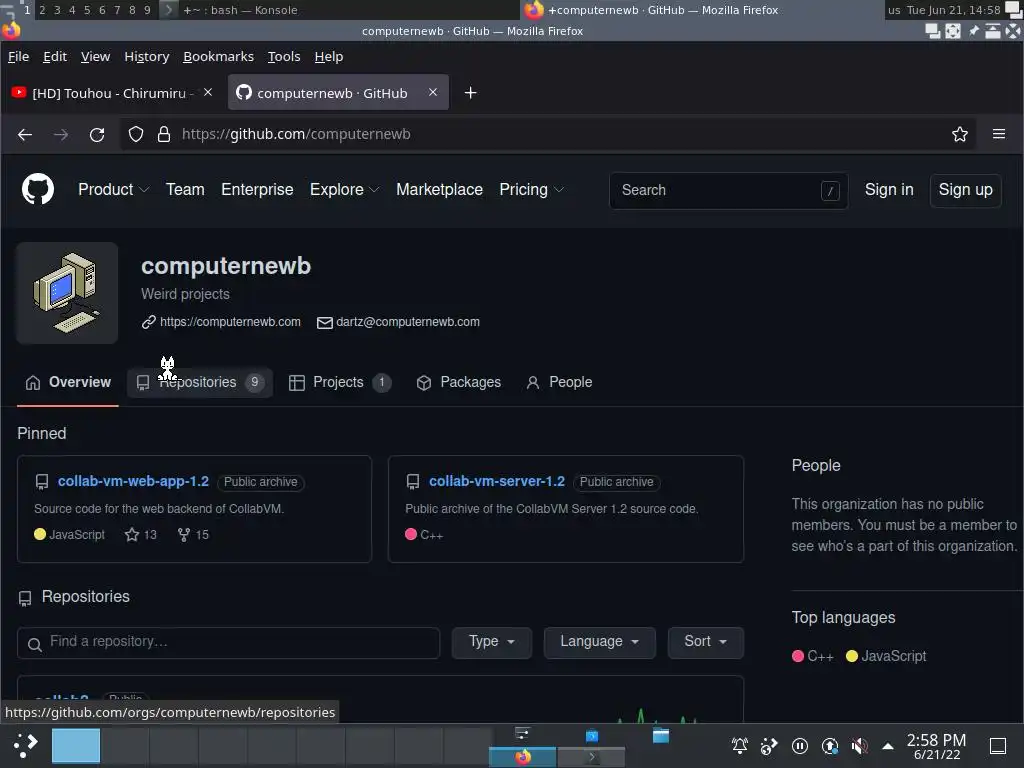Open the Bookmarks menu
This screenshot has width=1024, height=768.
click(x=218, y=57)
